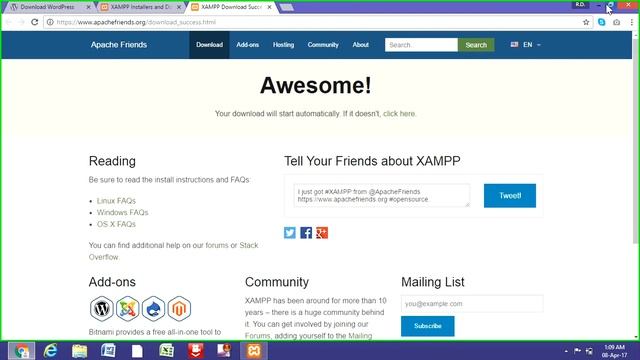Open a new browser tab
Image resolution: width=640 pixels, height=360 pixels.
point(287,7)
